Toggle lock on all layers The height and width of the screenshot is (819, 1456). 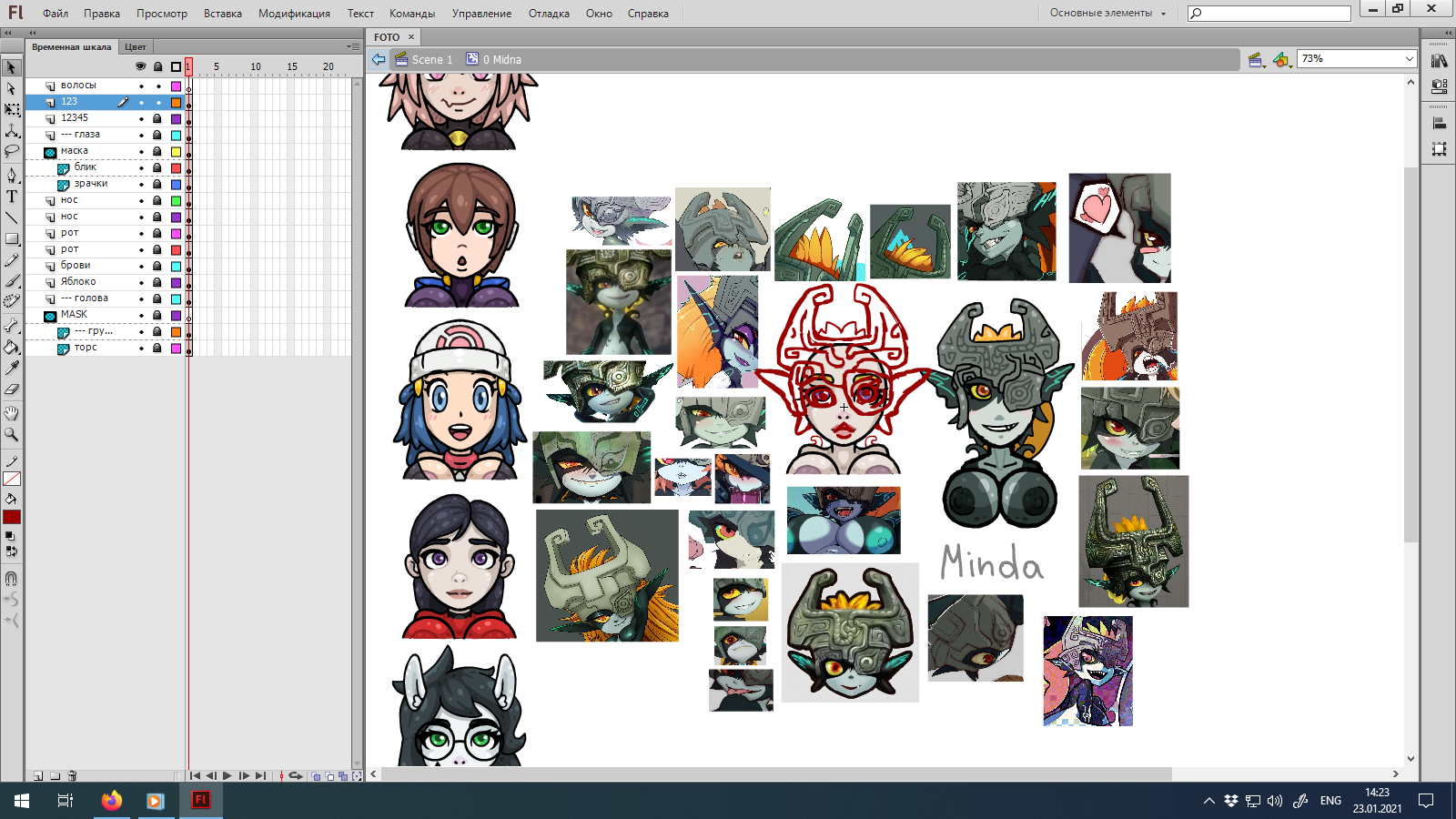tap(157, 66)
